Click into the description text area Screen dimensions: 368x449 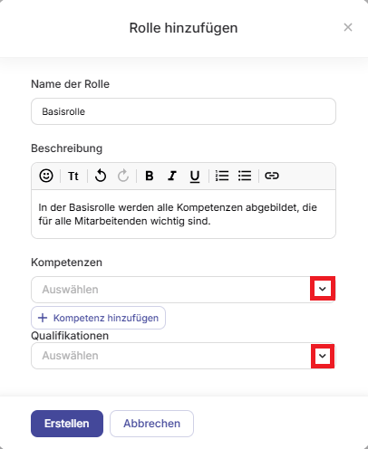(183, 214)
